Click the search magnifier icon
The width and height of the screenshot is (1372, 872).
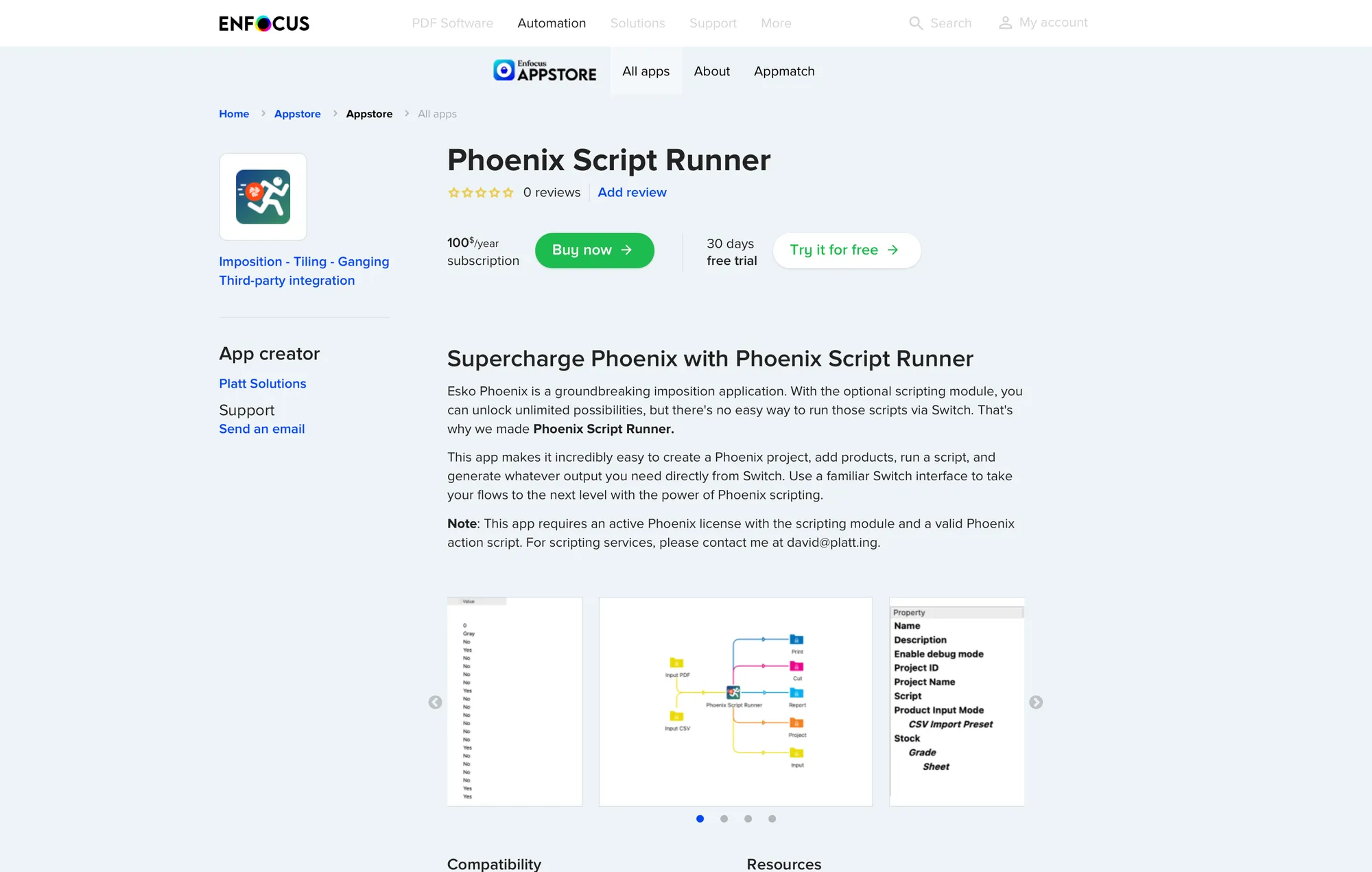(916, 23)
